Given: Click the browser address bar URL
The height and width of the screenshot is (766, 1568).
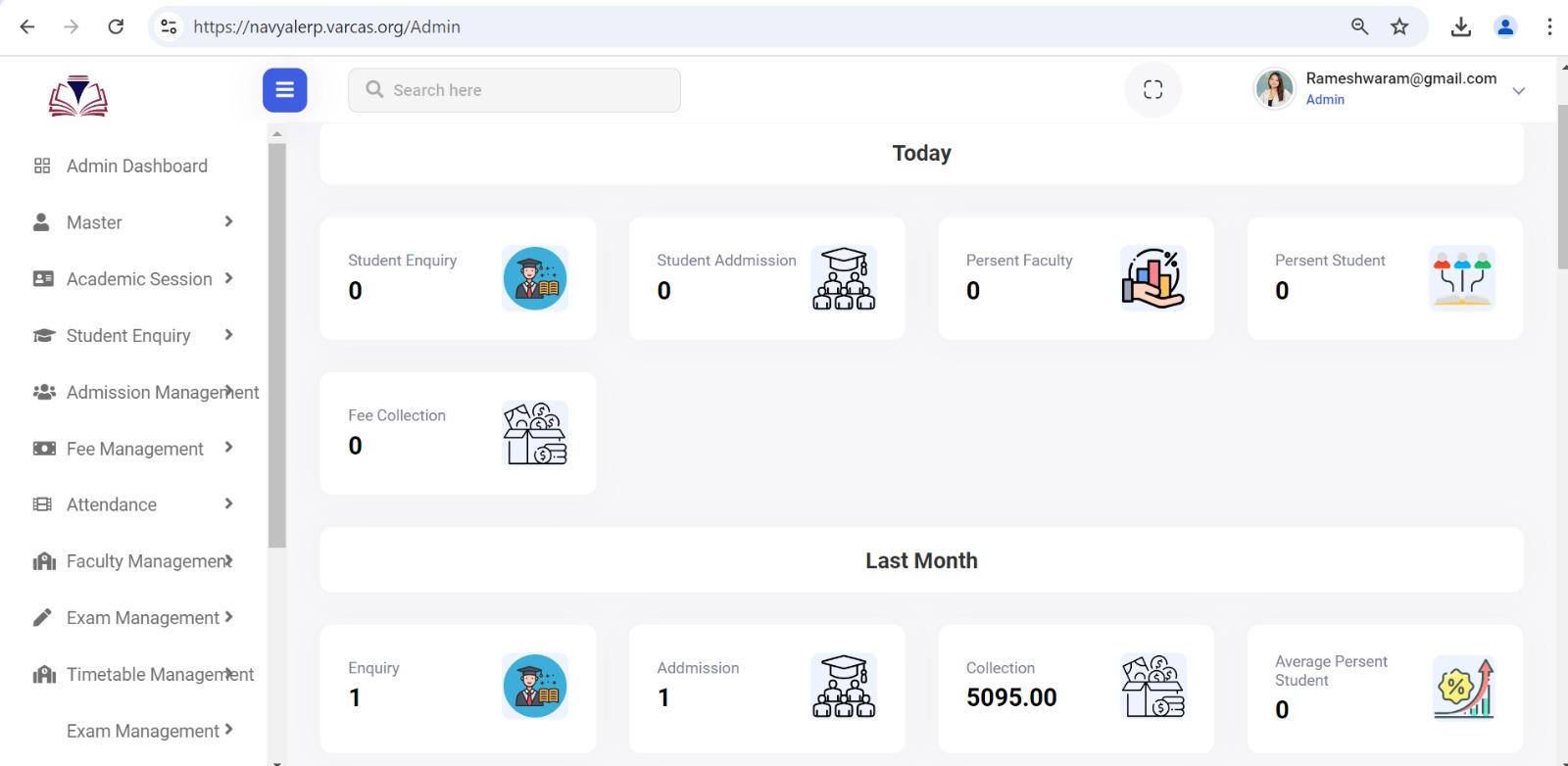Looking at the screenshot, I should click(x=326, y=26).
